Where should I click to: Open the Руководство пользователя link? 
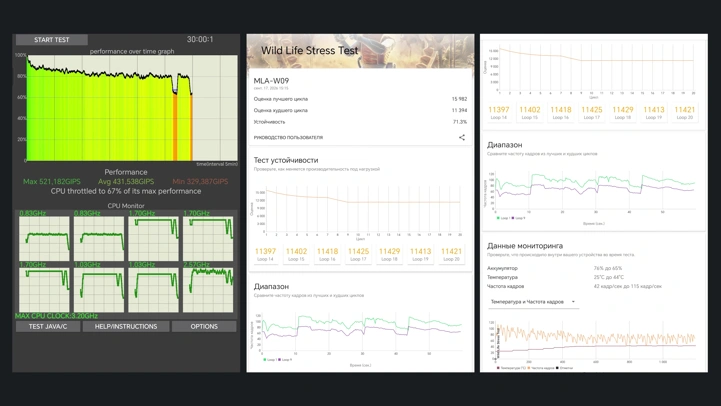click(x=288, y=137)
